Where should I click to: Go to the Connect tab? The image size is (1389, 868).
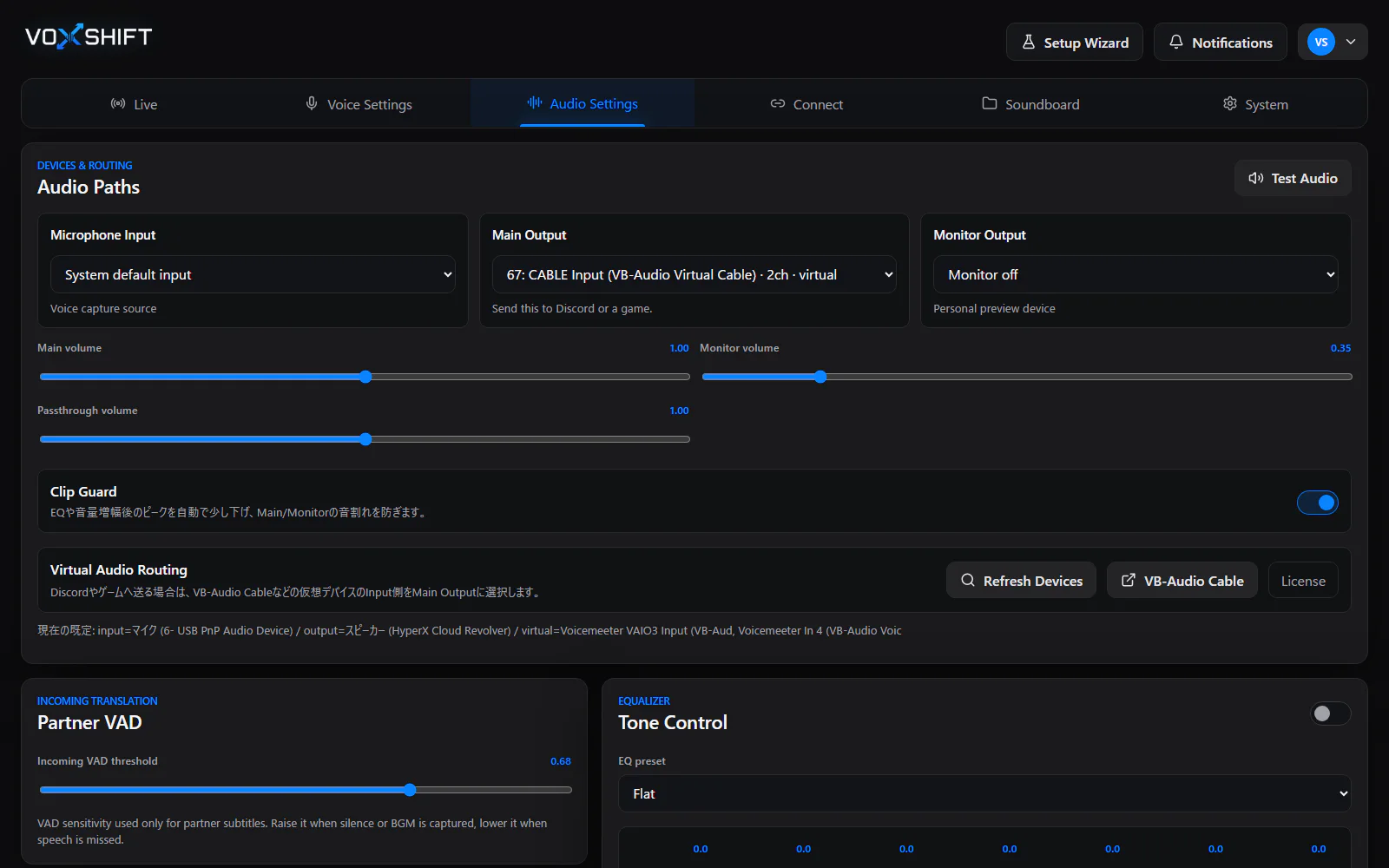point(806,103)
